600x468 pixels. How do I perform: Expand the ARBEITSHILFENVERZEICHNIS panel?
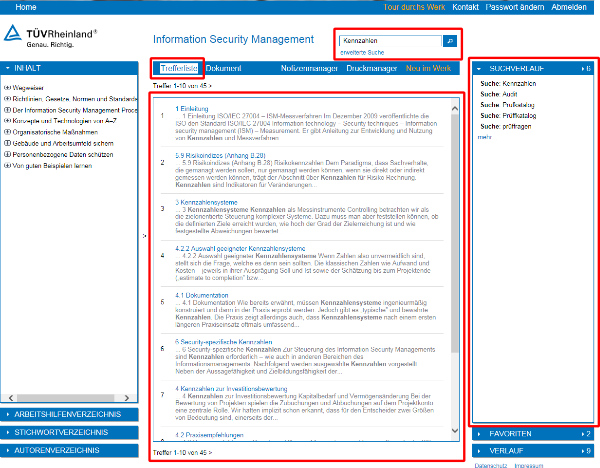(x=69, y=414)
